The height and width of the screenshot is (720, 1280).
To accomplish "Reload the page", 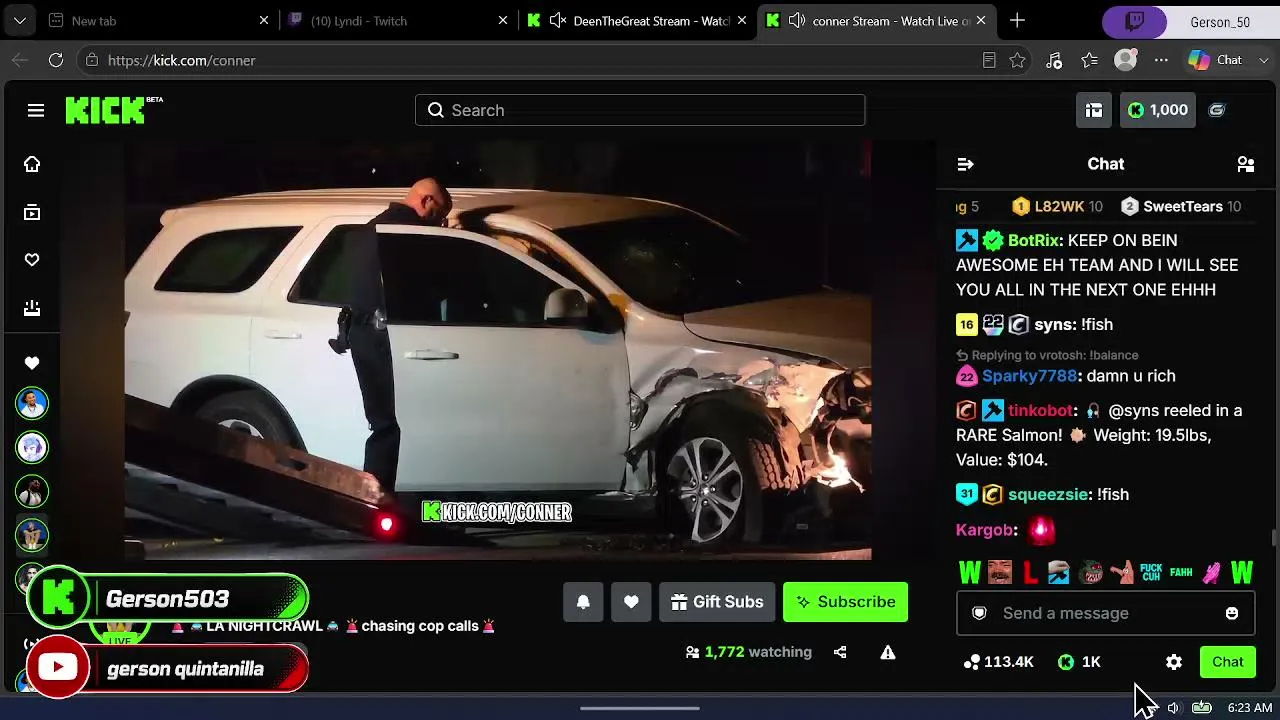I will click(x=56, y=60).
